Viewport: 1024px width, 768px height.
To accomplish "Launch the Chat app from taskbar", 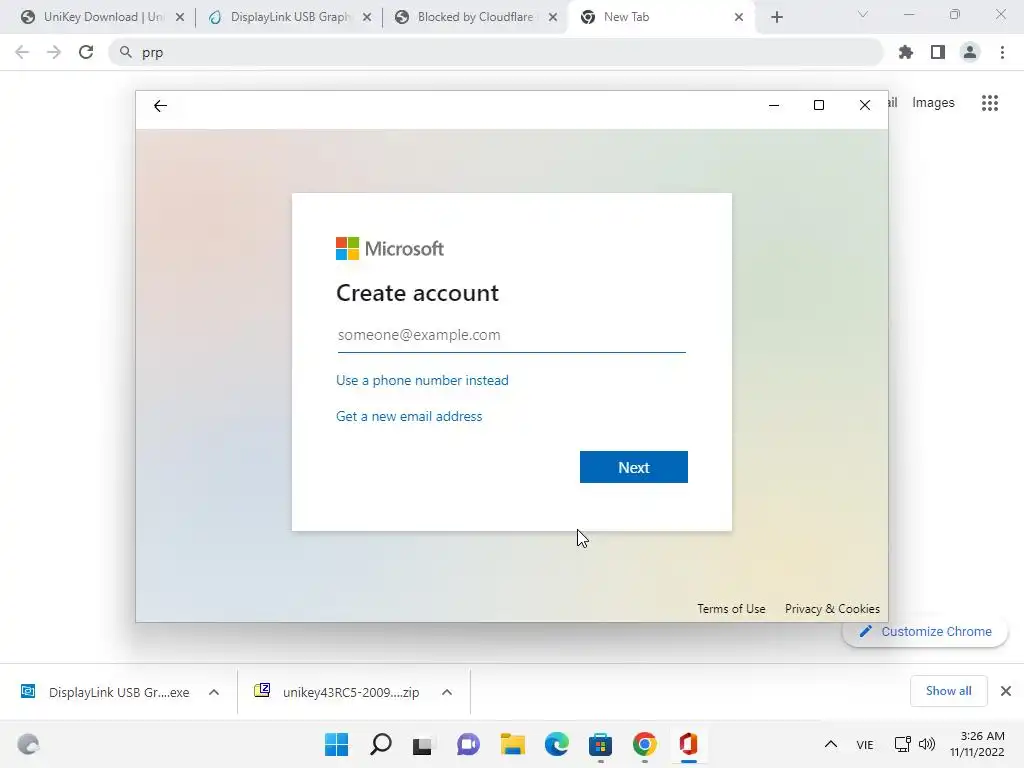I will (468, 744).
